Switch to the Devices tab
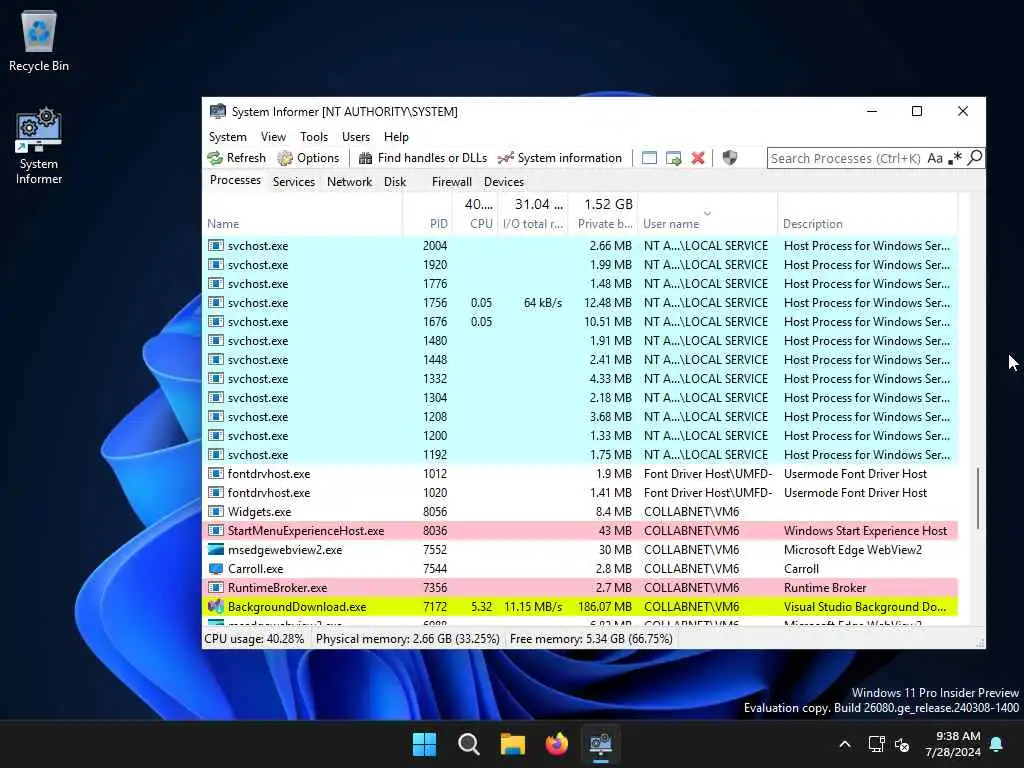The image size is (1024, 768). click(x=504, y=182)
